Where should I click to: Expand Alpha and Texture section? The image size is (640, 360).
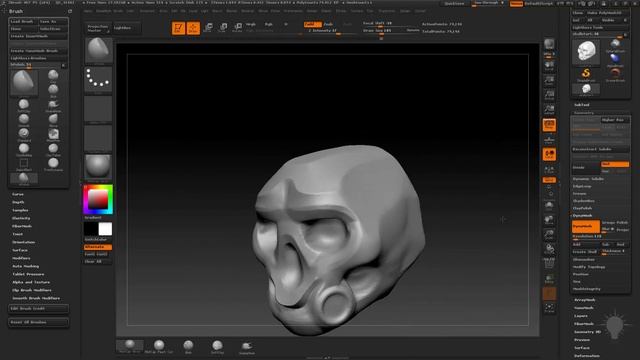click(x=31, y=282)
